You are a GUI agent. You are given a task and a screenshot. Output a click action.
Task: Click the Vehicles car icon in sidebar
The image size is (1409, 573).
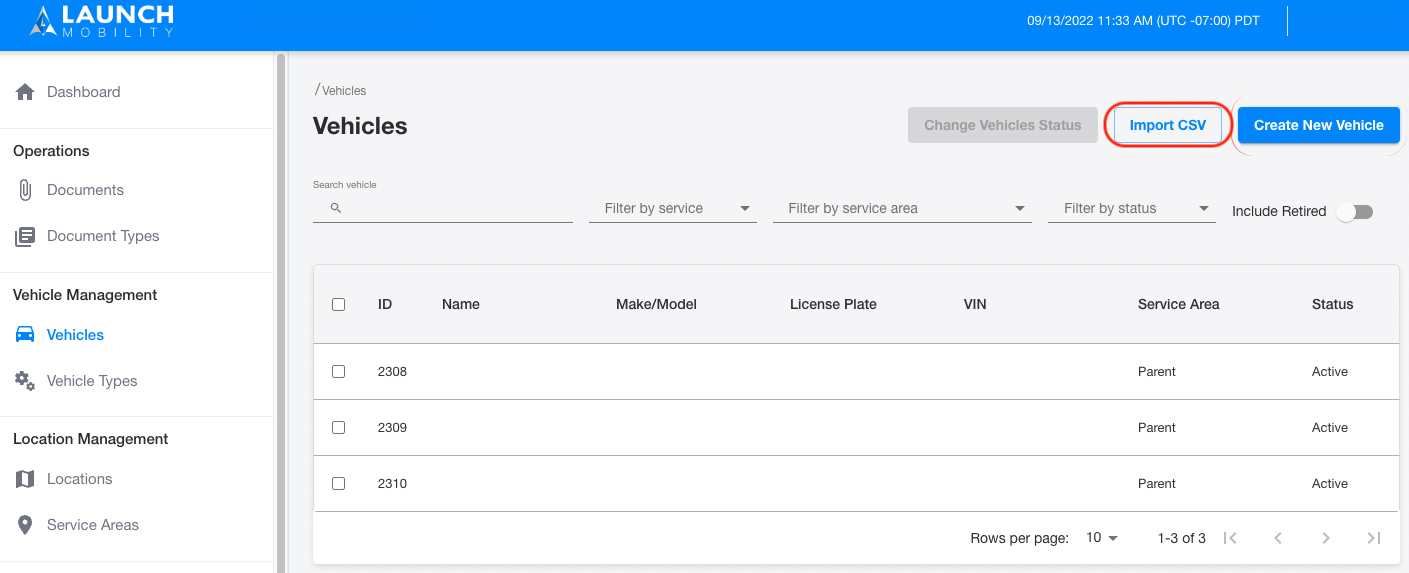[x=25, y=335]
